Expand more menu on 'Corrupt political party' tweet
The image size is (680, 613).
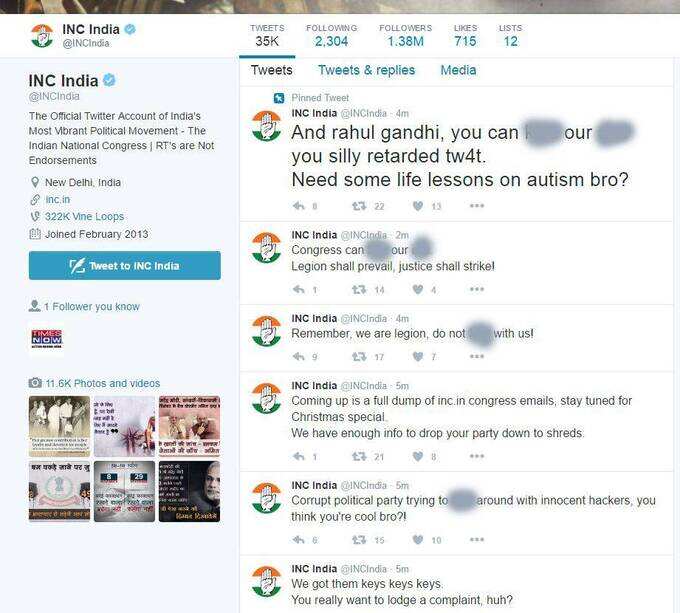point(477,539)
